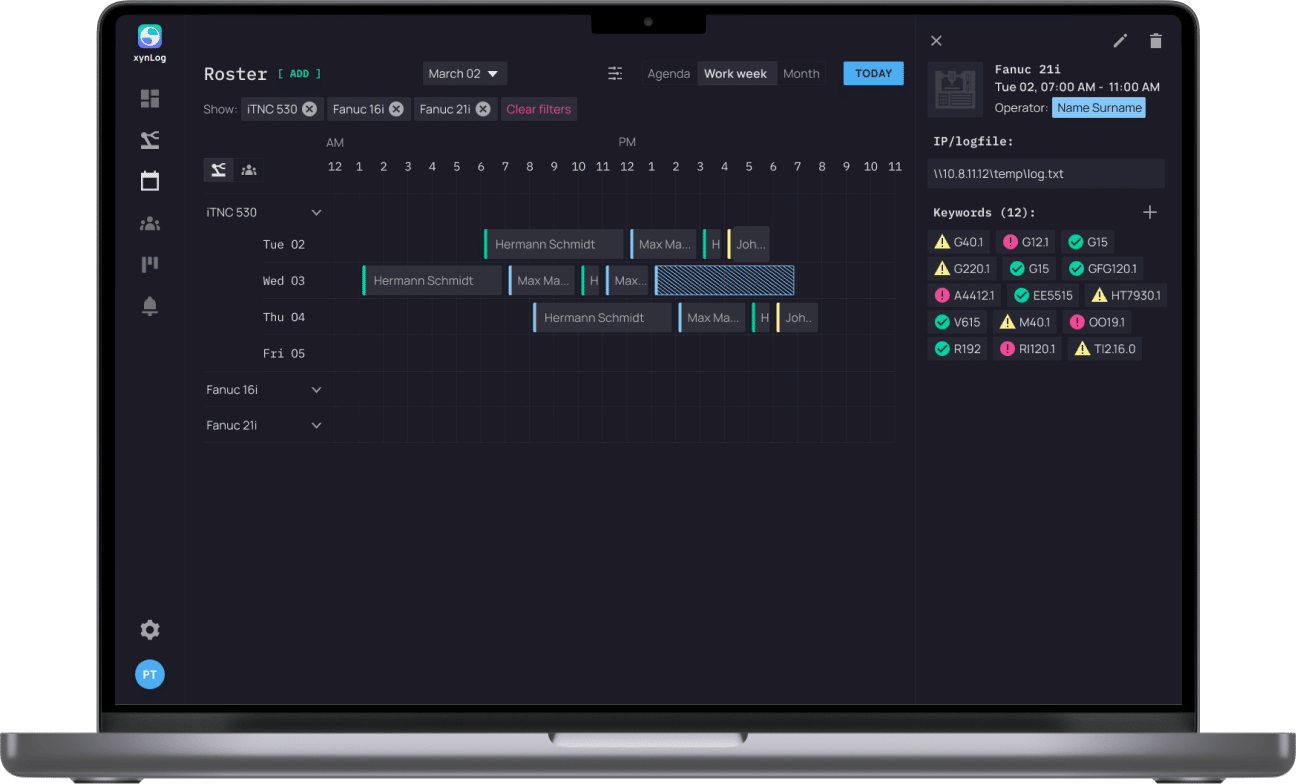Click the PT user avatar
The image size is (1296, 784).
pyautogui.click(x=150, y=675)
